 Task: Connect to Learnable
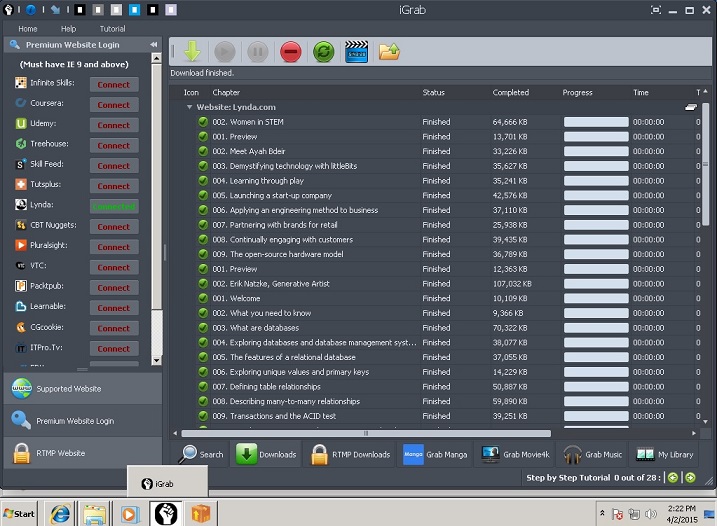[x=114, y=308]
